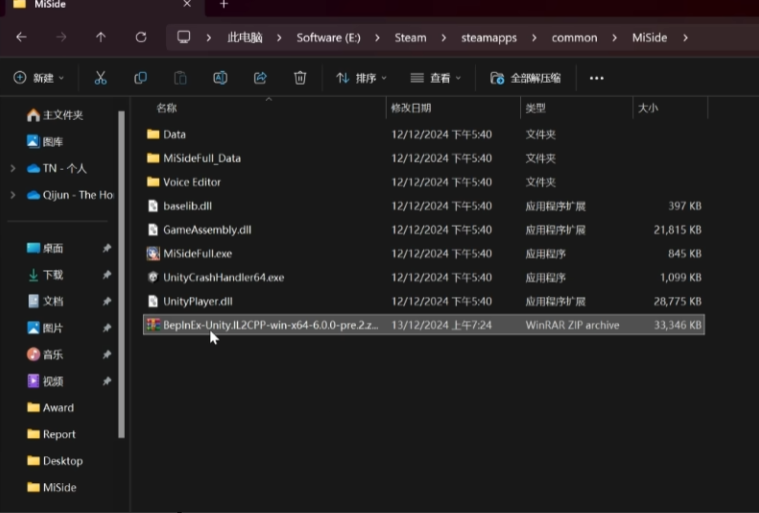Open the Report folder in sidebar
The image size is (759, 513).
[51, 434]
